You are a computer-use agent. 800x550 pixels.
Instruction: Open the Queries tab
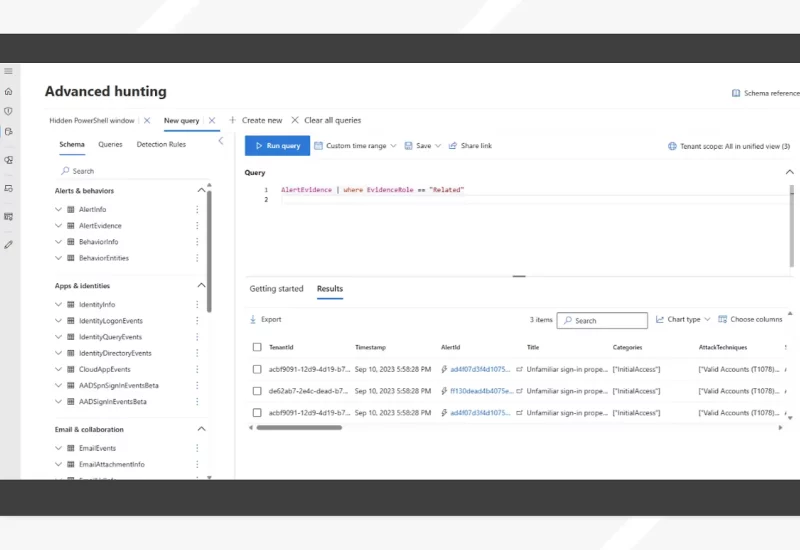(x=110, y=144)
